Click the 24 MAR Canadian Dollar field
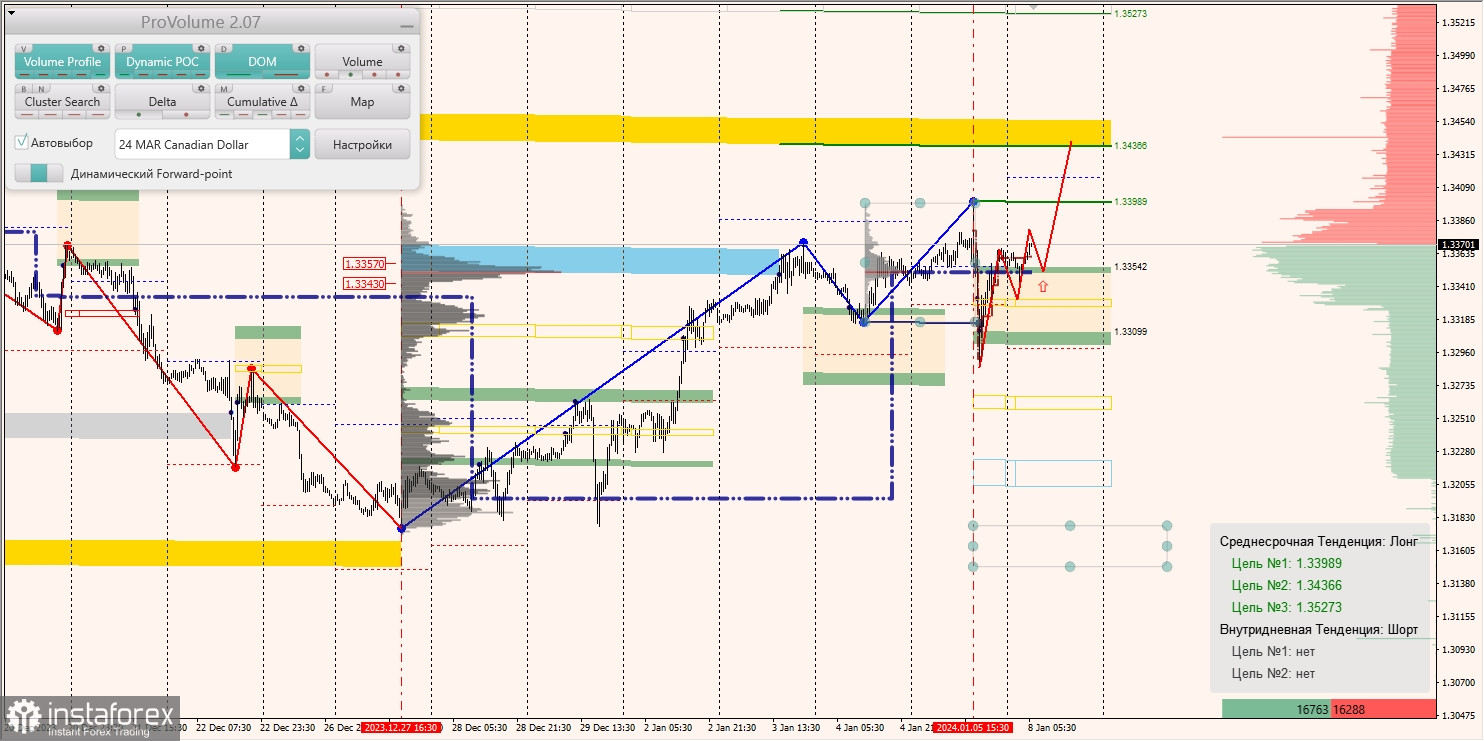 (x=203, y=144)
